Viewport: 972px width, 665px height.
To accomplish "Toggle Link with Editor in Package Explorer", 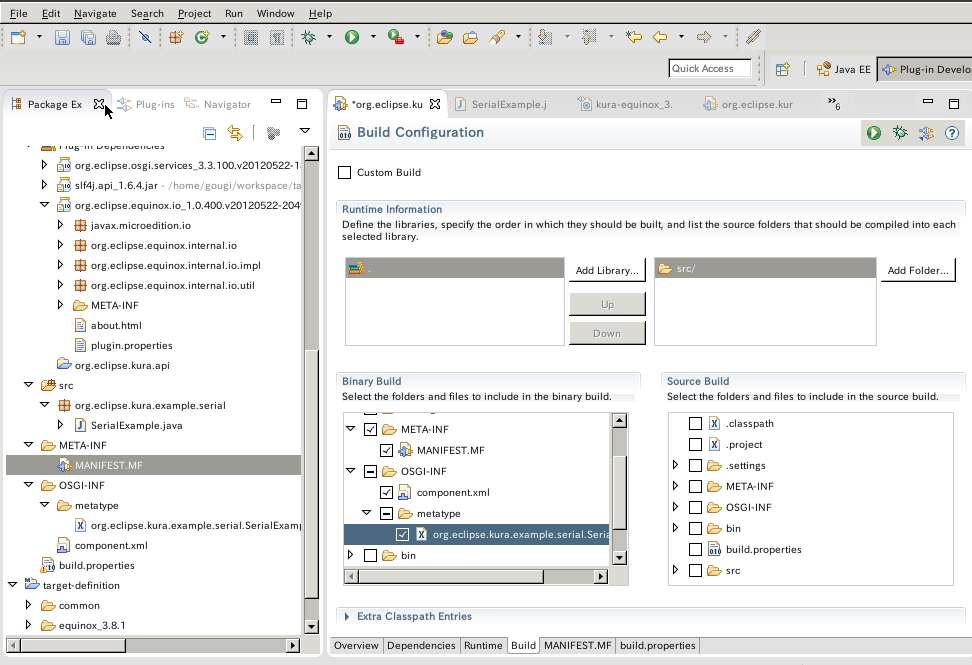I will 235,133.
